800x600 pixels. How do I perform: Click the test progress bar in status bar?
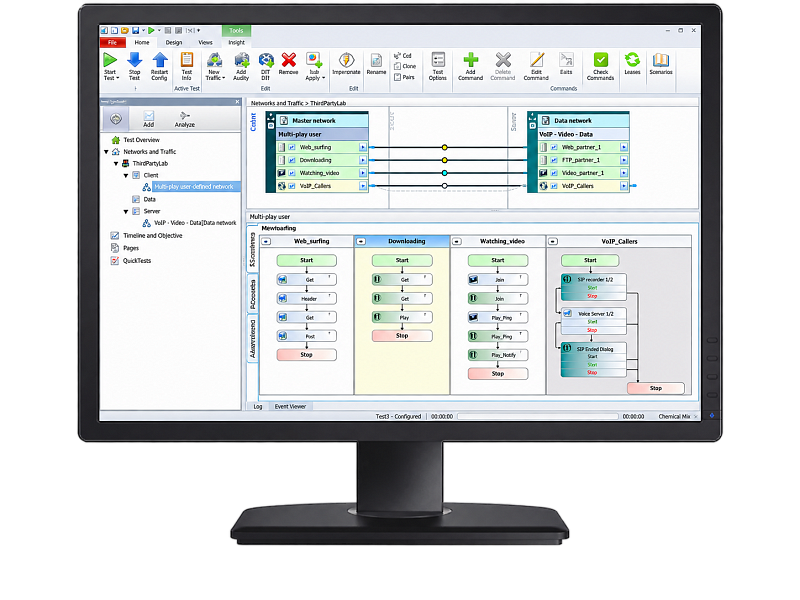(x=538, y=417)
